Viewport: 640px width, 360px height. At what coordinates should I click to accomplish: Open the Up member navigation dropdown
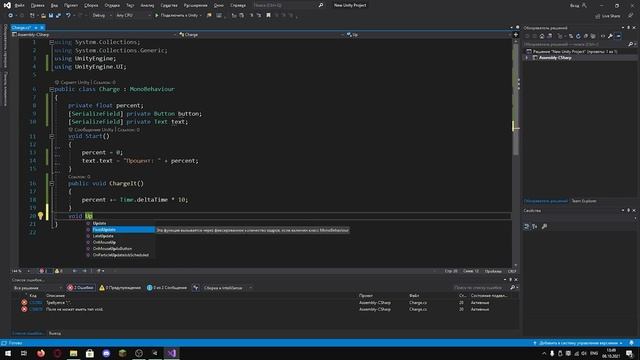coord(428,35)
